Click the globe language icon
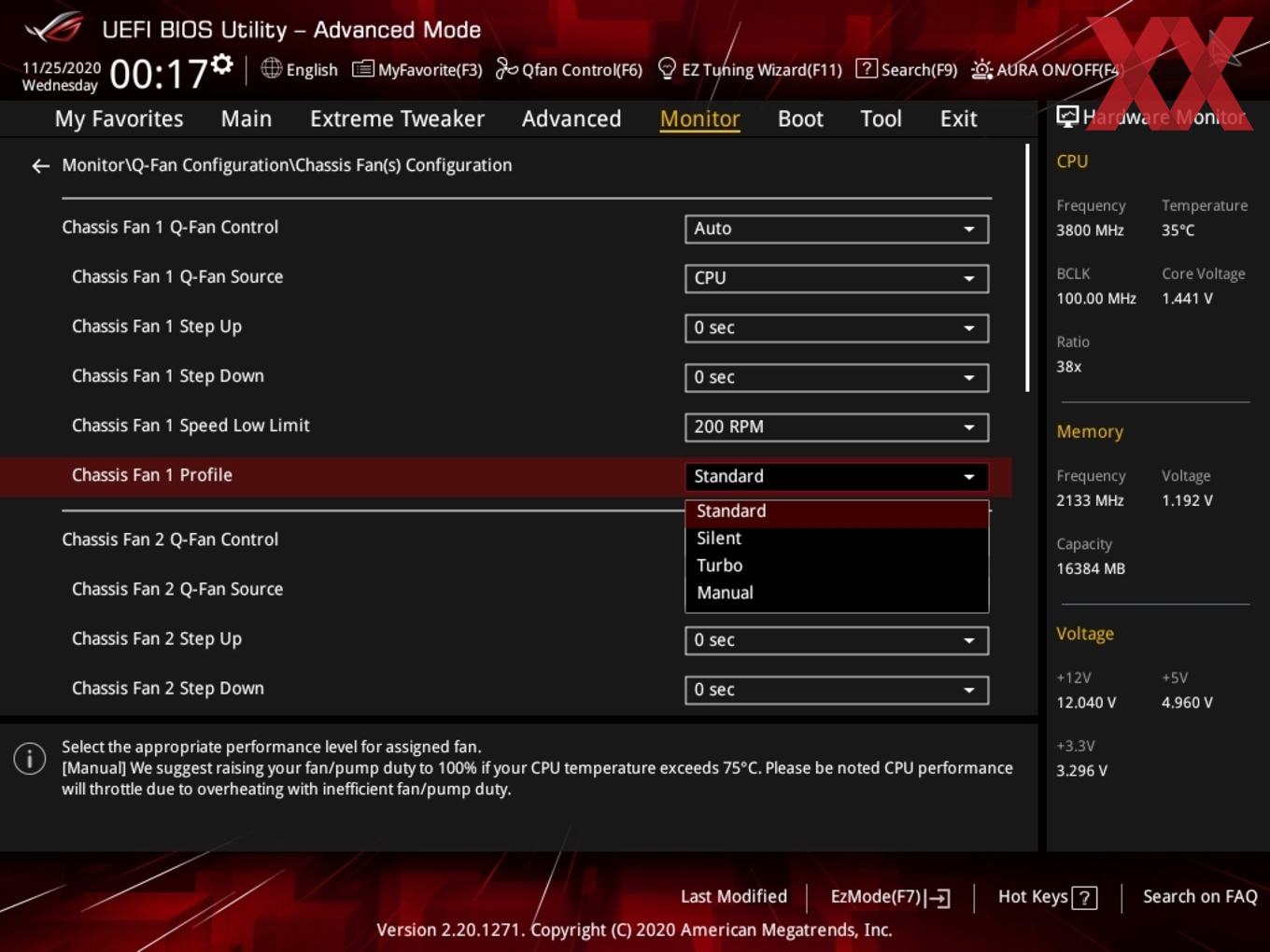 point(271,68)
